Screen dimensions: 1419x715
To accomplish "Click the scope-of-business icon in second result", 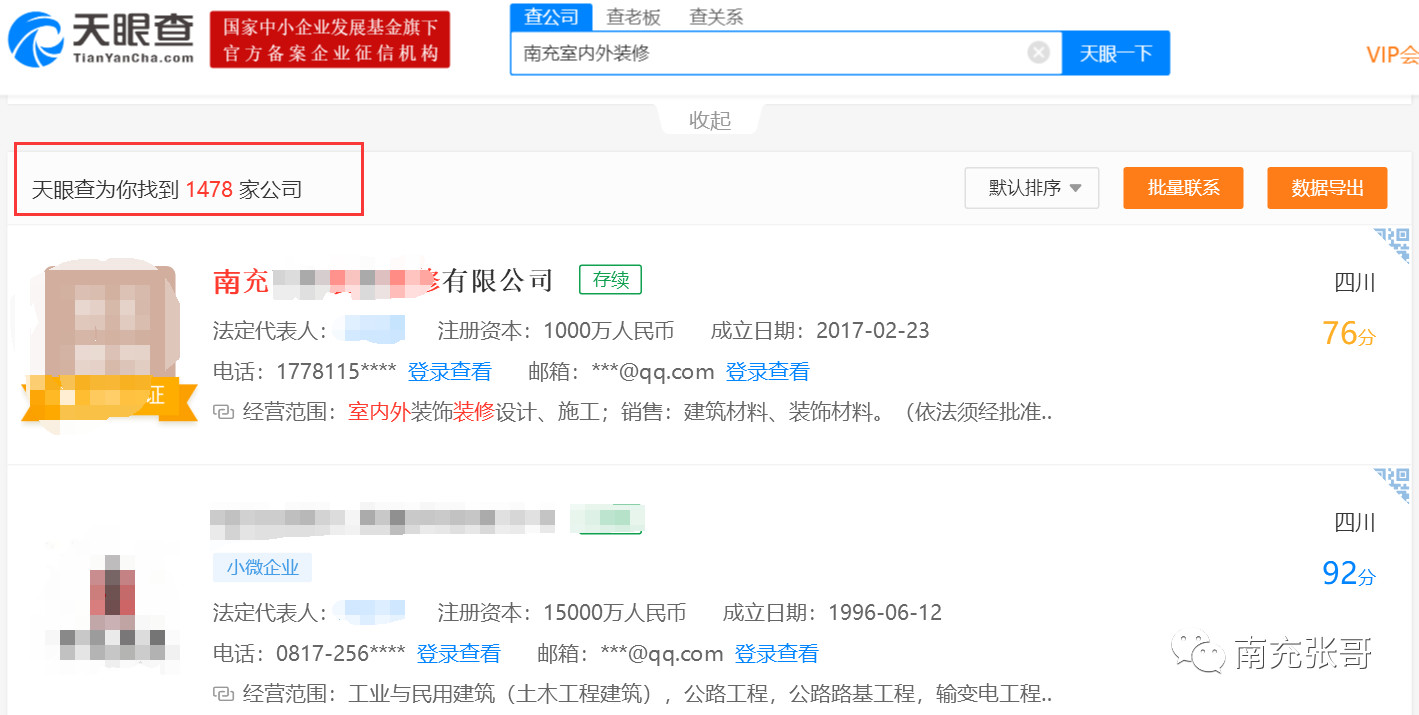I will point(223,694).
